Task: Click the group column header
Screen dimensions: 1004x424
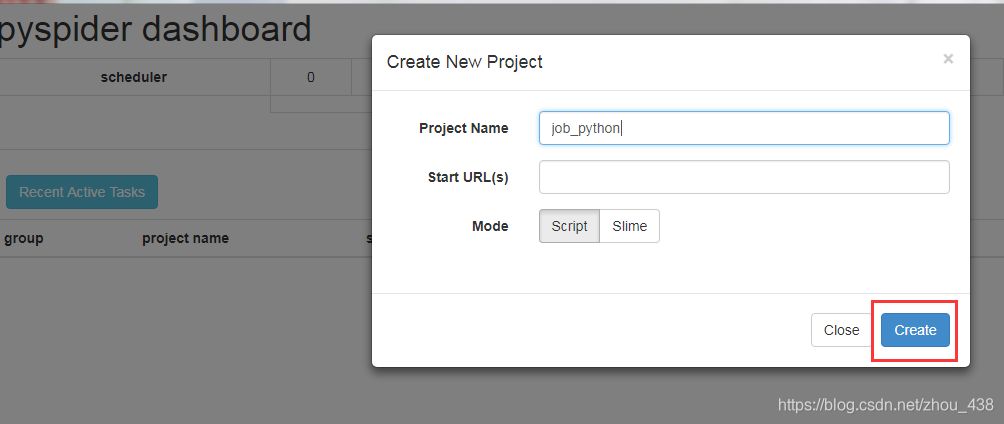Action: (24, 238)
